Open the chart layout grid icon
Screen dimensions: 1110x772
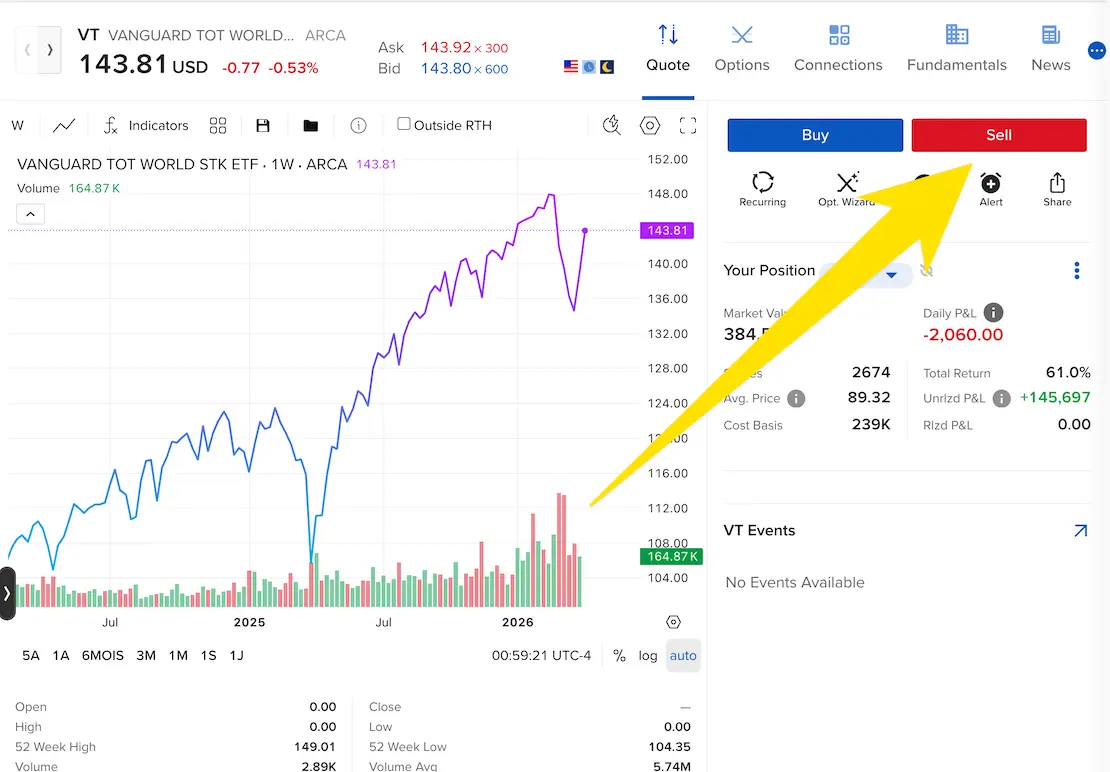pyautogui.click(x=218, y=126)
